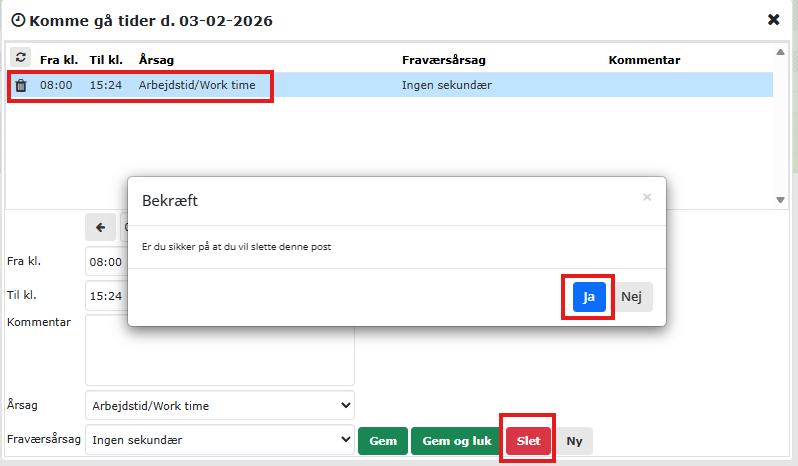Click the back arrow button
This screenshot has width=798, height=466.
pyautogui.click(x=100, y=227)
